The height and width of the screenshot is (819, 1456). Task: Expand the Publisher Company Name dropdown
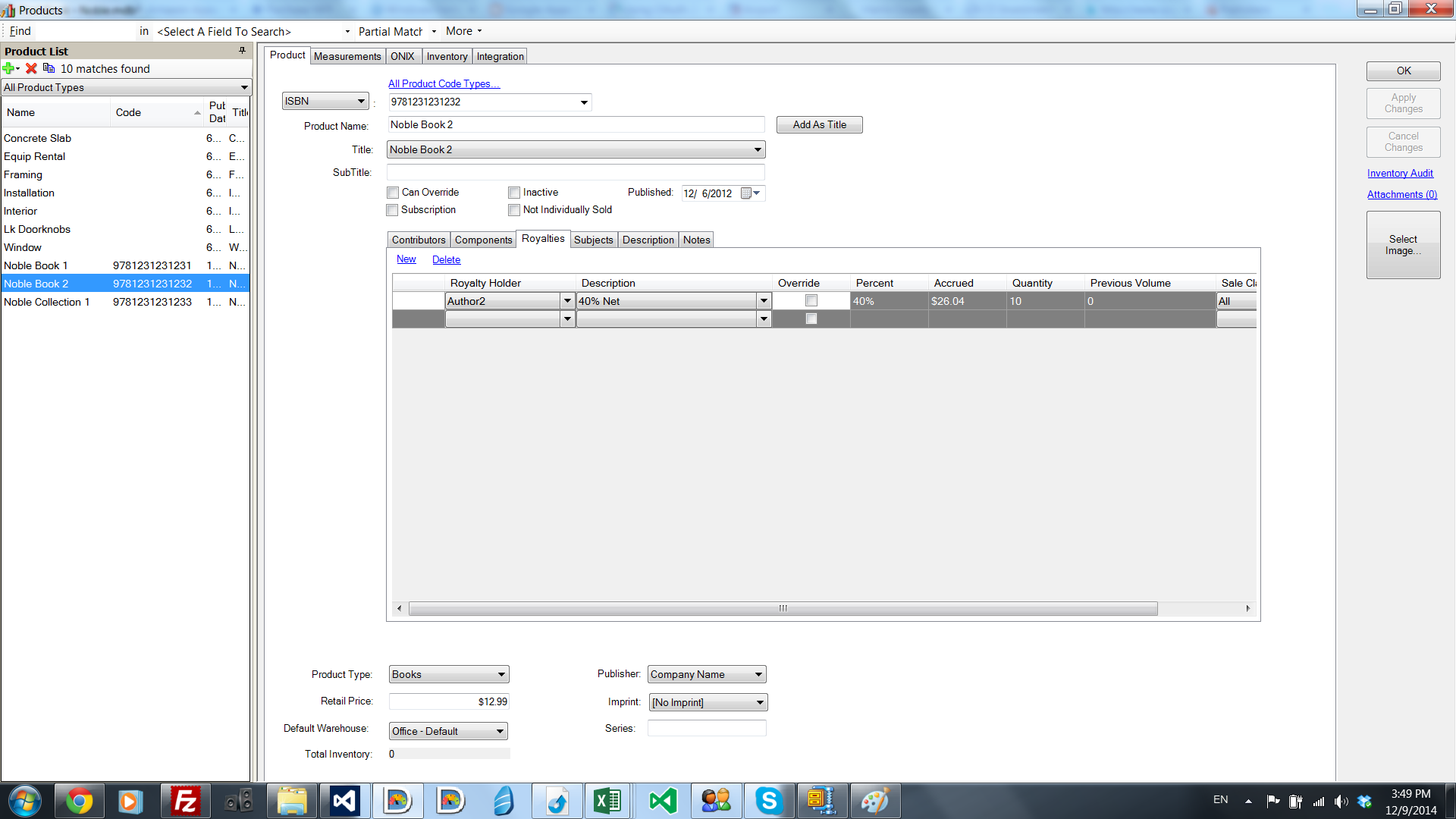coord(706,674)
